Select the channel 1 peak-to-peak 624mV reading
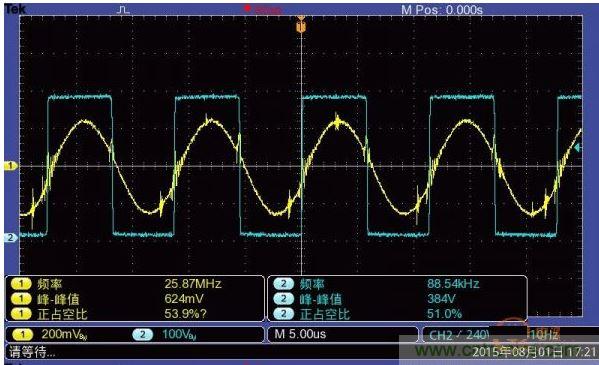The height and width of the screenshot is (365, 599). (x=184, y=298)
